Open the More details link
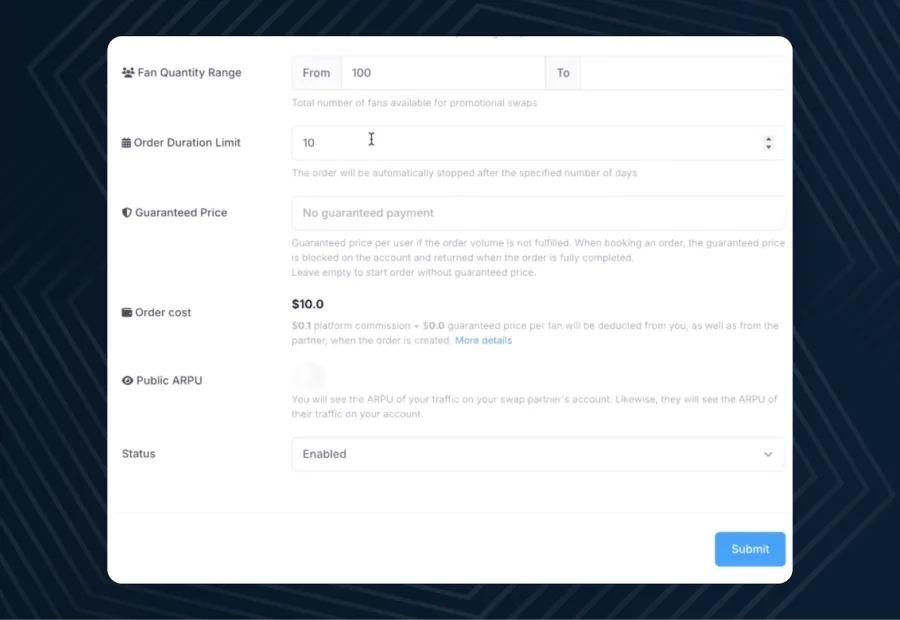The height and width of the screenshot is (620, 900). 483,341
